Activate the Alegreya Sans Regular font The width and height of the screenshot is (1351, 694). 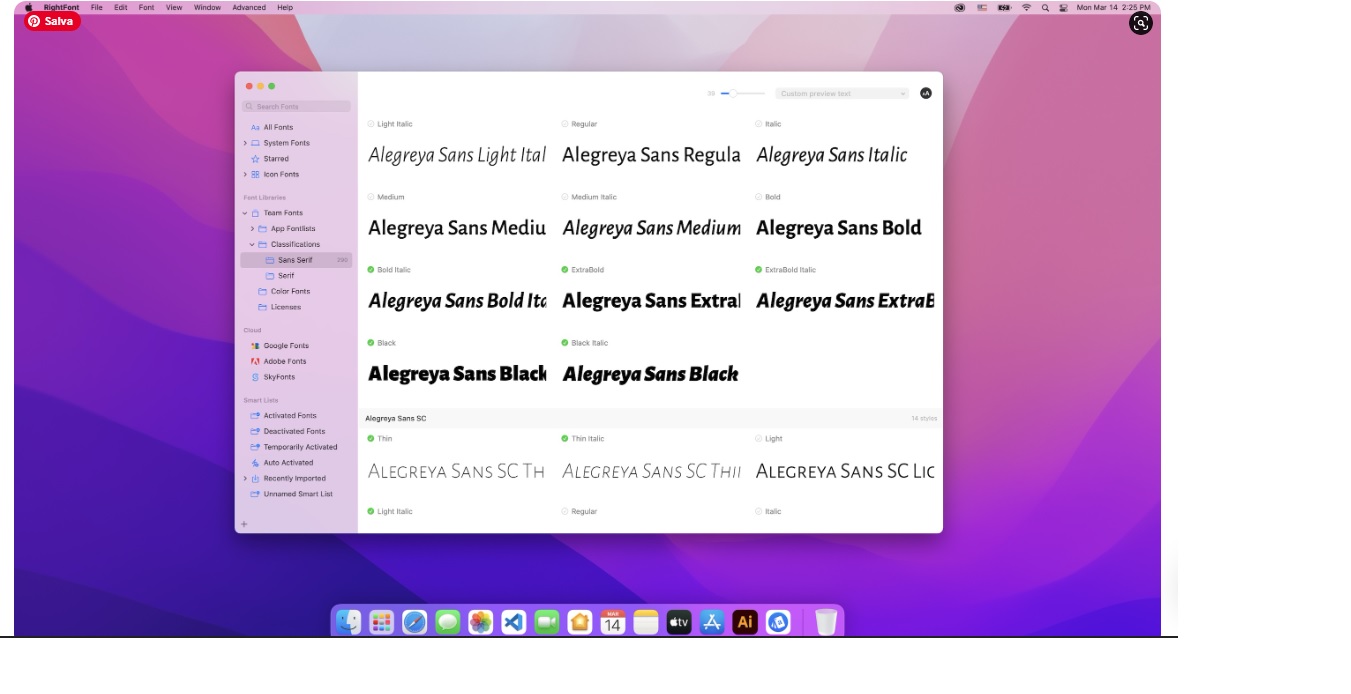coord(565,124)
